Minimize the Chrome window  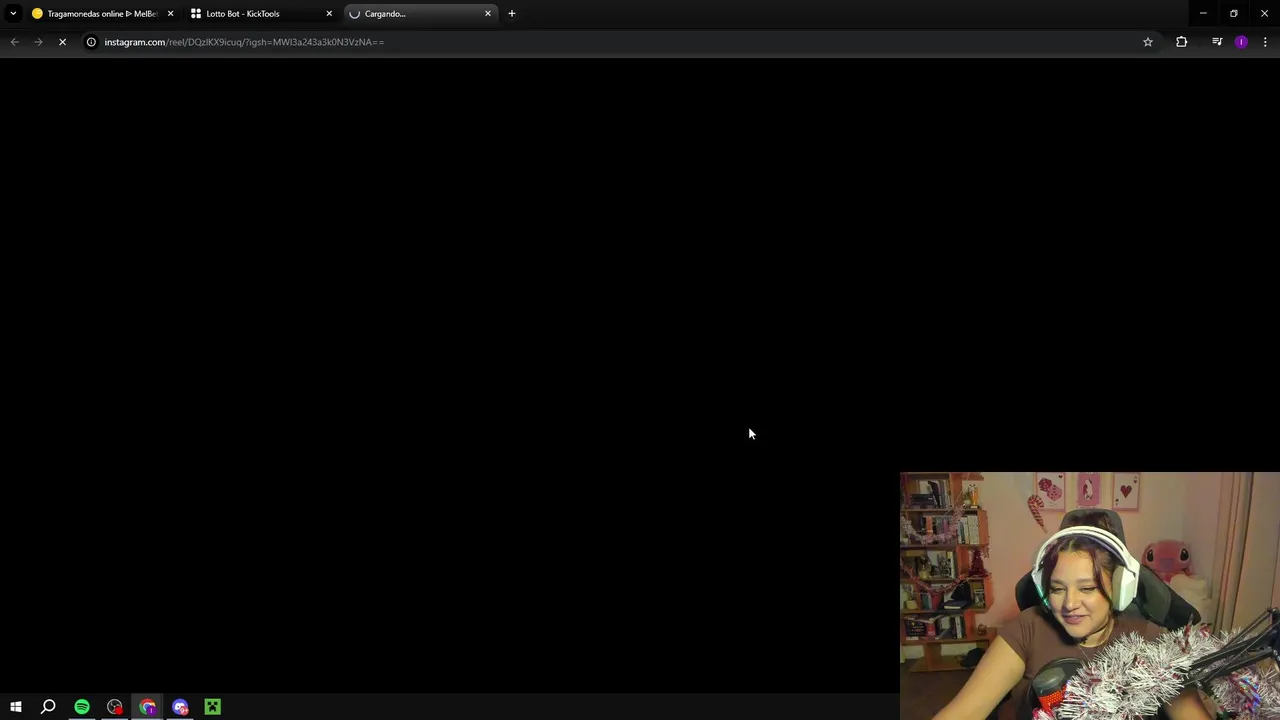pyautogui.click(x=1203, y=14)
